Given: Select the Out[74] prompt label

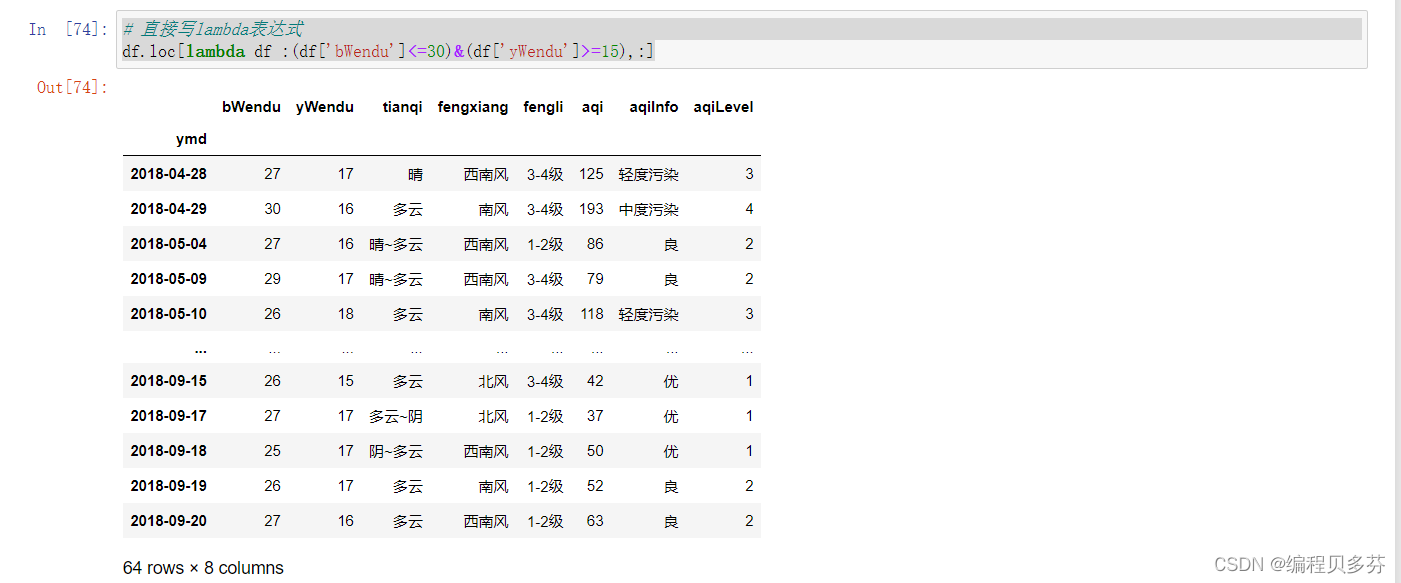Looking at the screenshot, I should tap(72, 88).
